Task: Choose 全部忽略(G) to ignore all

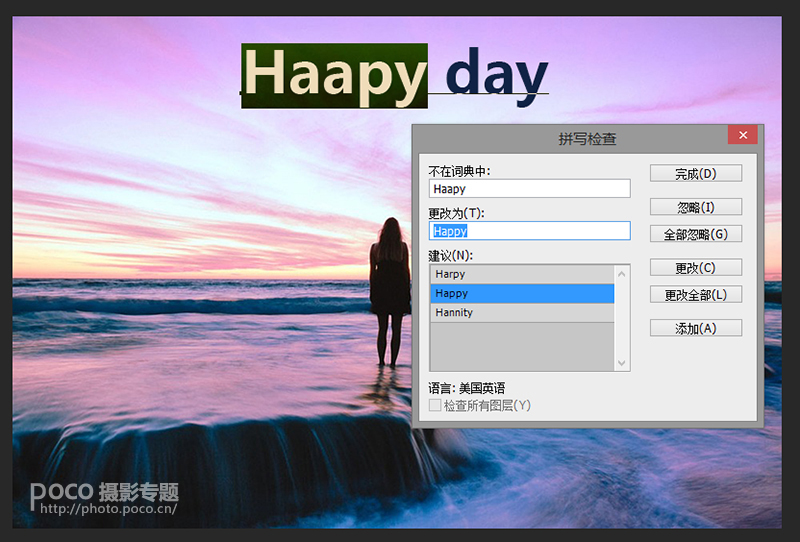Action: coord(695,234)
